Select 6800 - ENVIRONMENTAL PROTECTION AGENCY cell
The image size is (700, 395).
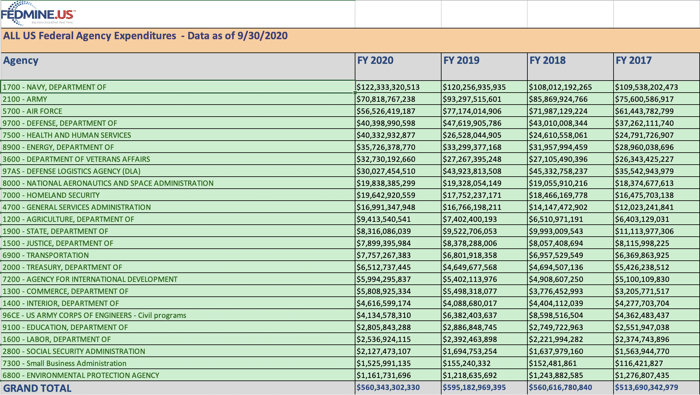pos(178,376)
